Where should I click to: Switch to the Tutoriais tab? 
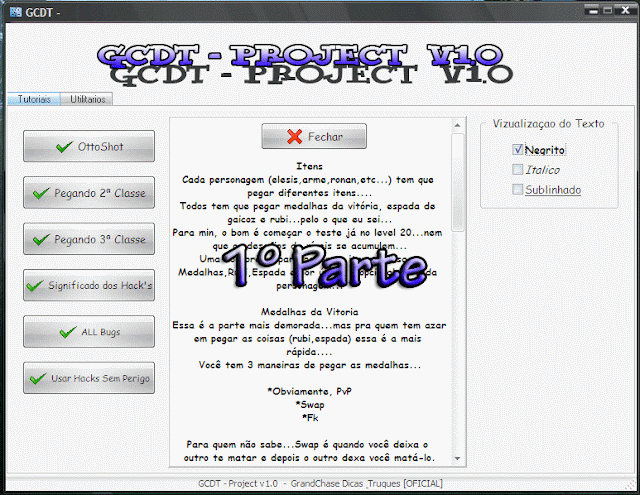click(x=34, y=99)
